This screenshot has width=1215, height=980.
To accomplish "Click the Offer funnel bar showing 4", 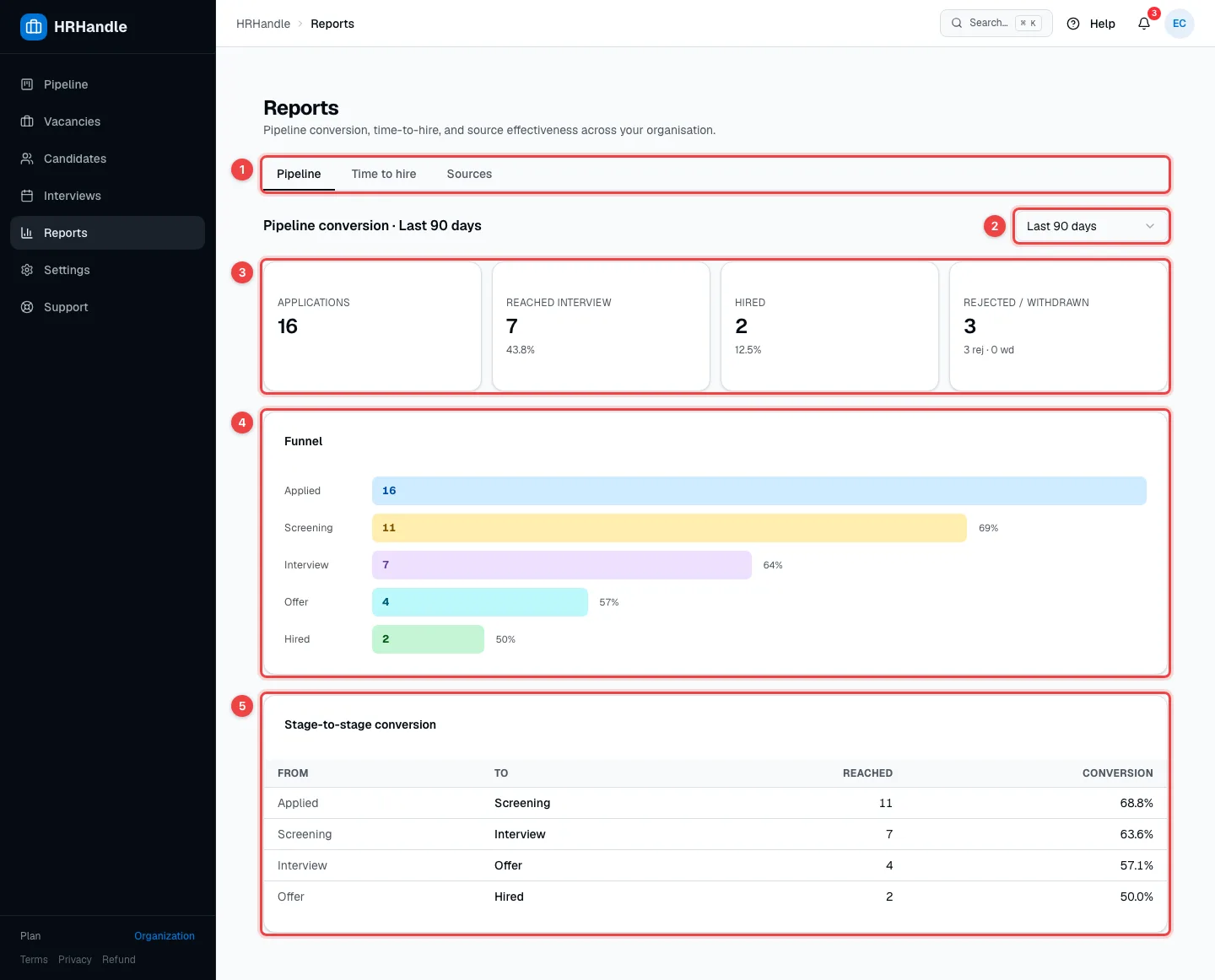I will pyautogui.click(x=480, y=602).
